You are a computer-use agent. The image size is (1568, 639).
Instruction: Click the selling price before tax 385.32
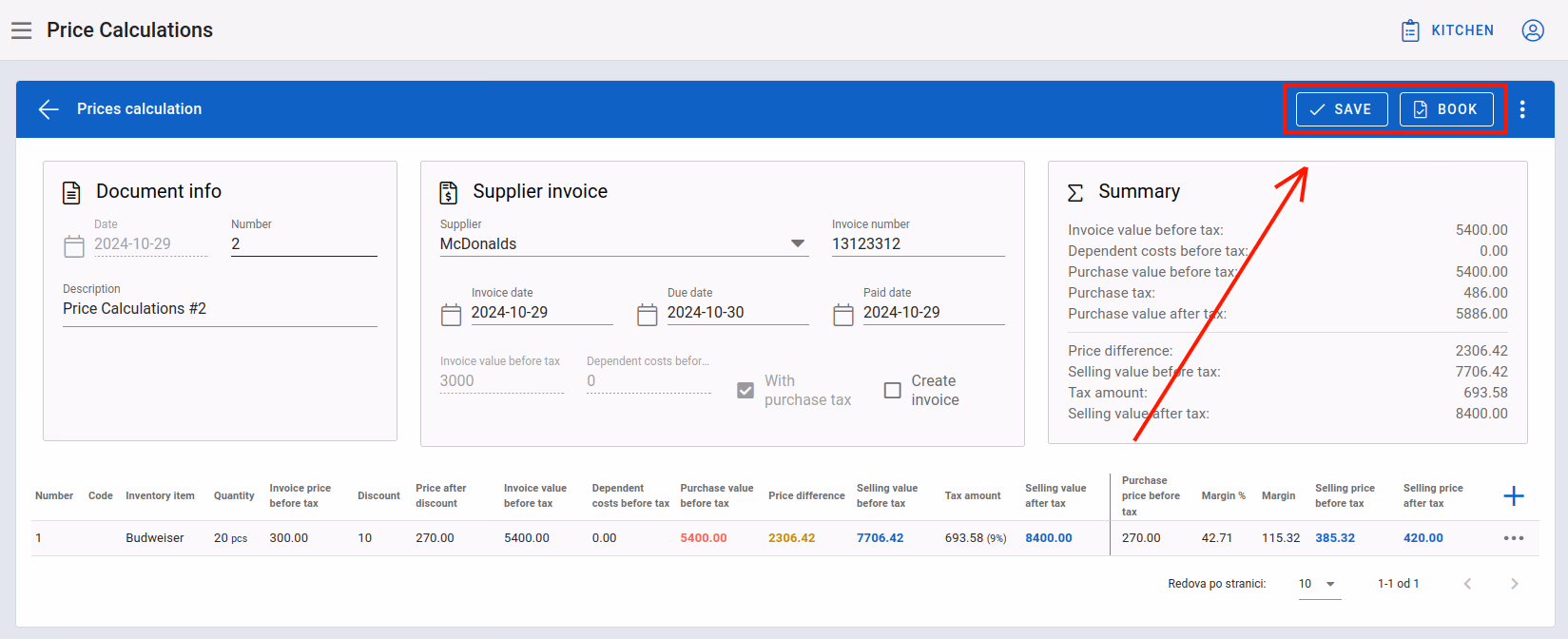(x=1335, y=538)
